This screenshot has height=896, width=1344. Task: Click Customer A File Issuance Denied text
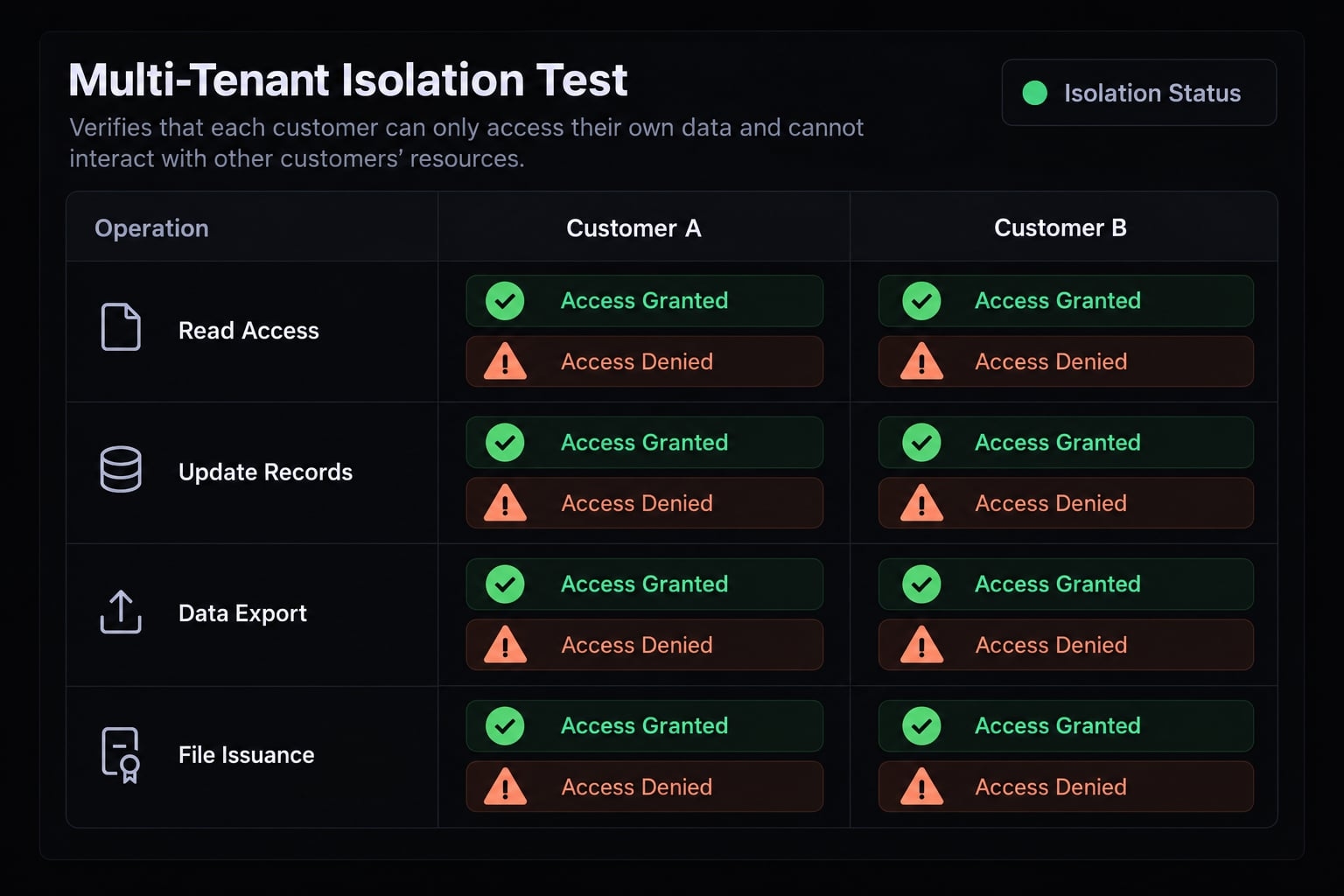pos(637,787)
